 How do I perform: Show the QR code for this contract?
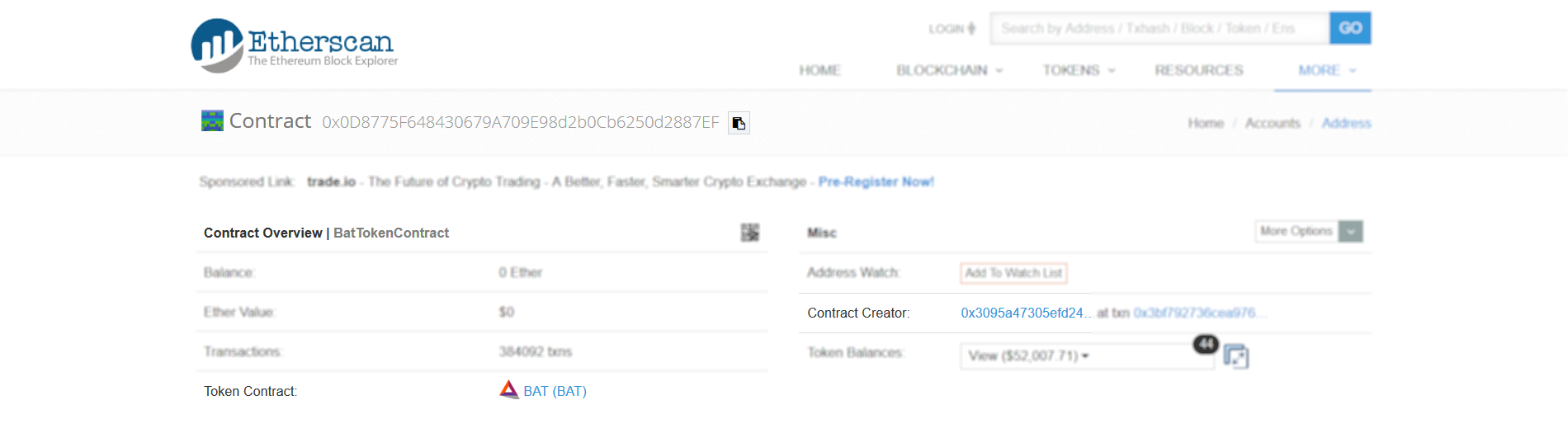pyautogui.click(x=749, y=233)
